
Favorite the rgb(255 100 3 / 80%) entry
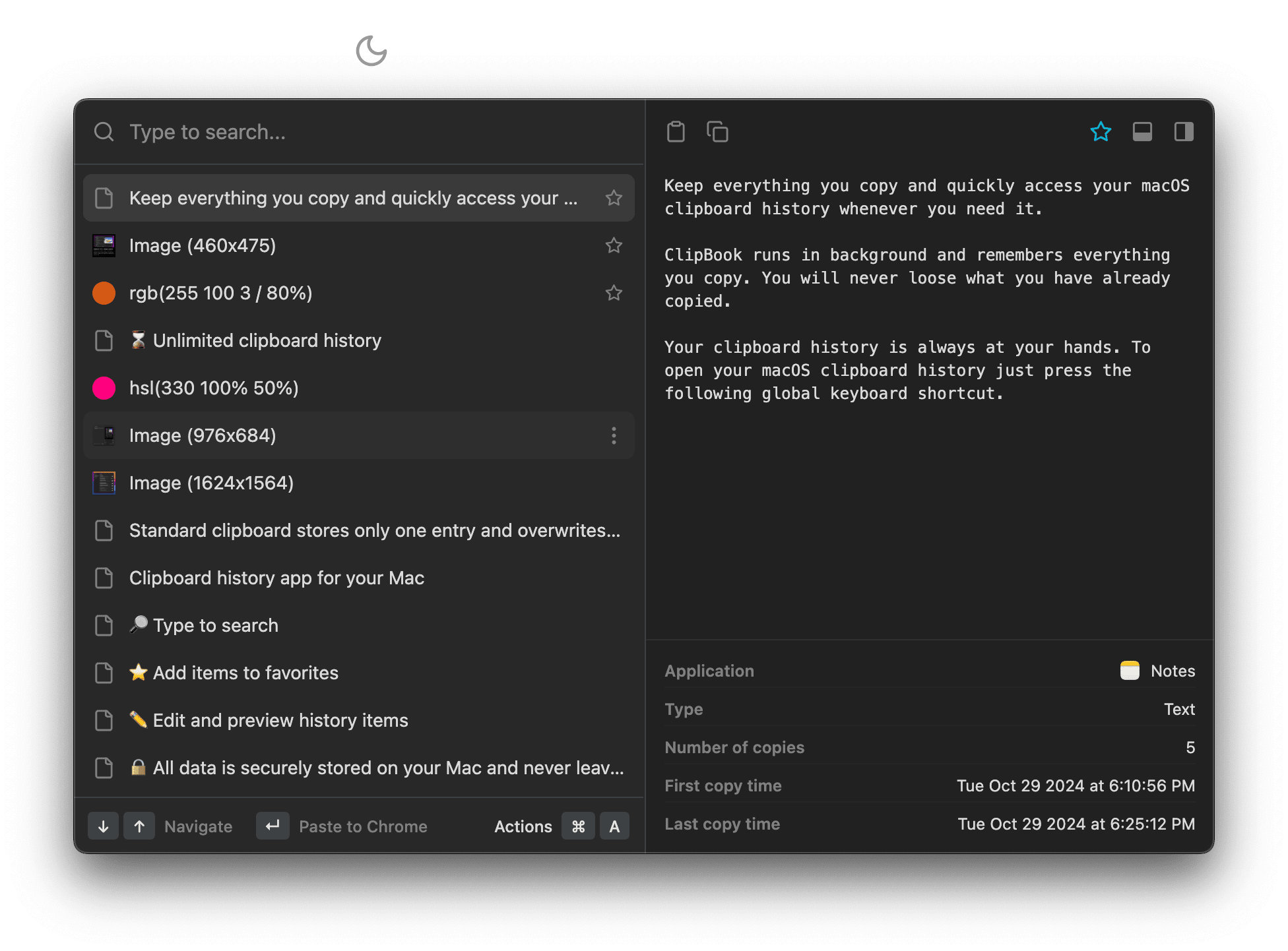click(613, 293)
